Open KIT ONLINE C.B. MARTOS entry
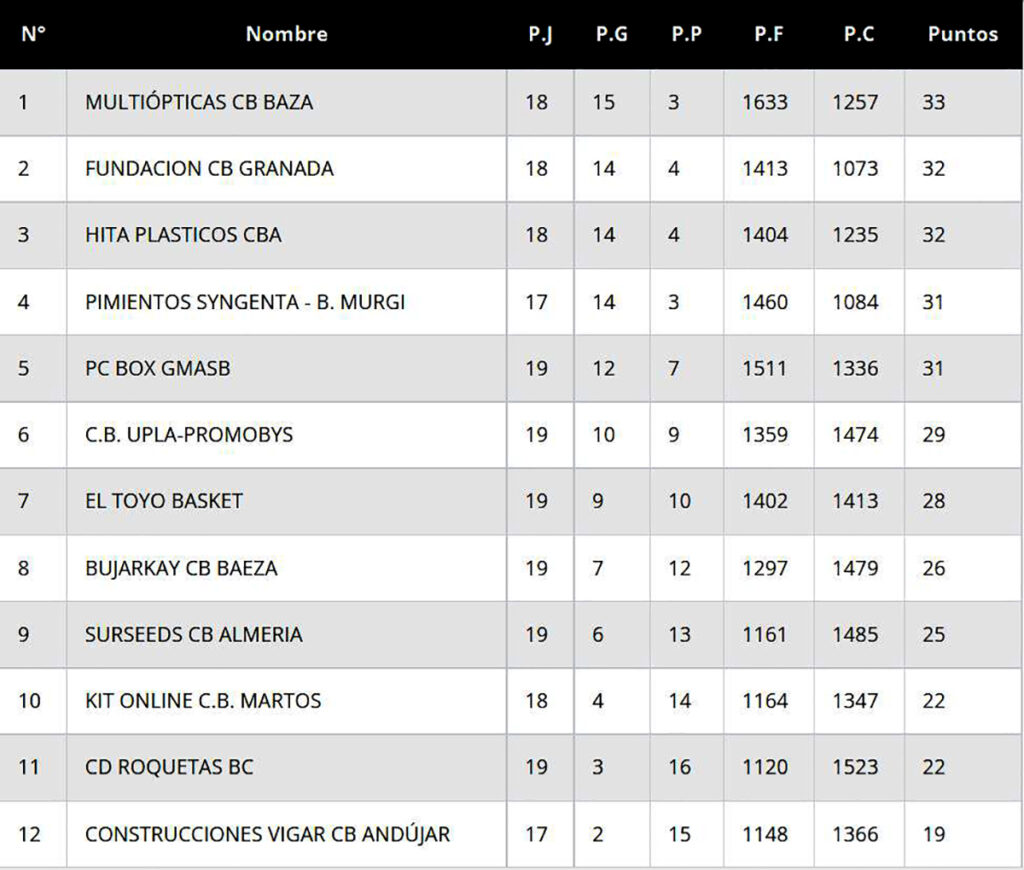Screen dimensions: 1024x870 pos(203,701)
